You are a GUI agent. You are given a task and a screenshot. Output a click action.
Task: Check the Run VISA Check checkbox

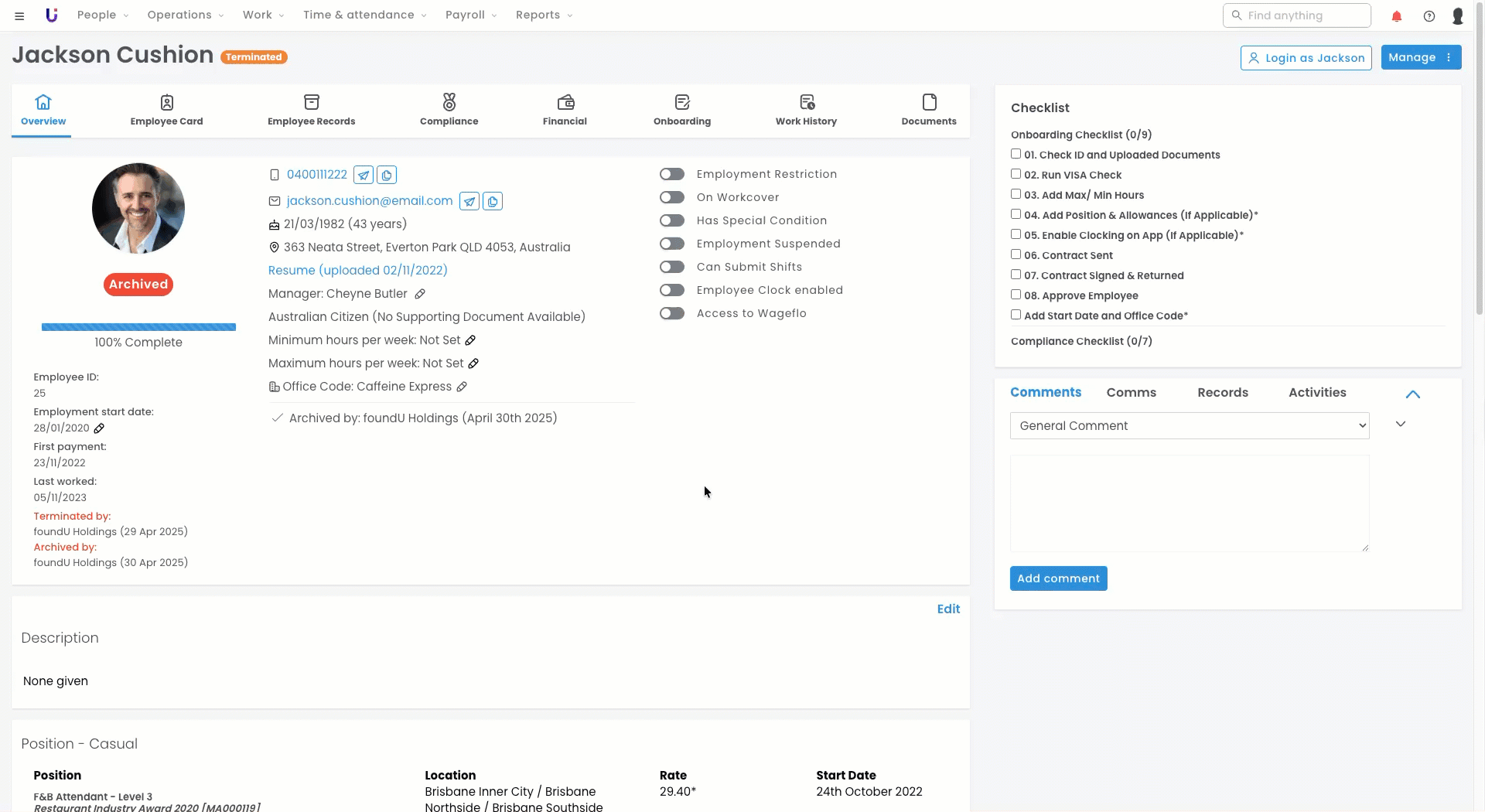pos(1016,174)
